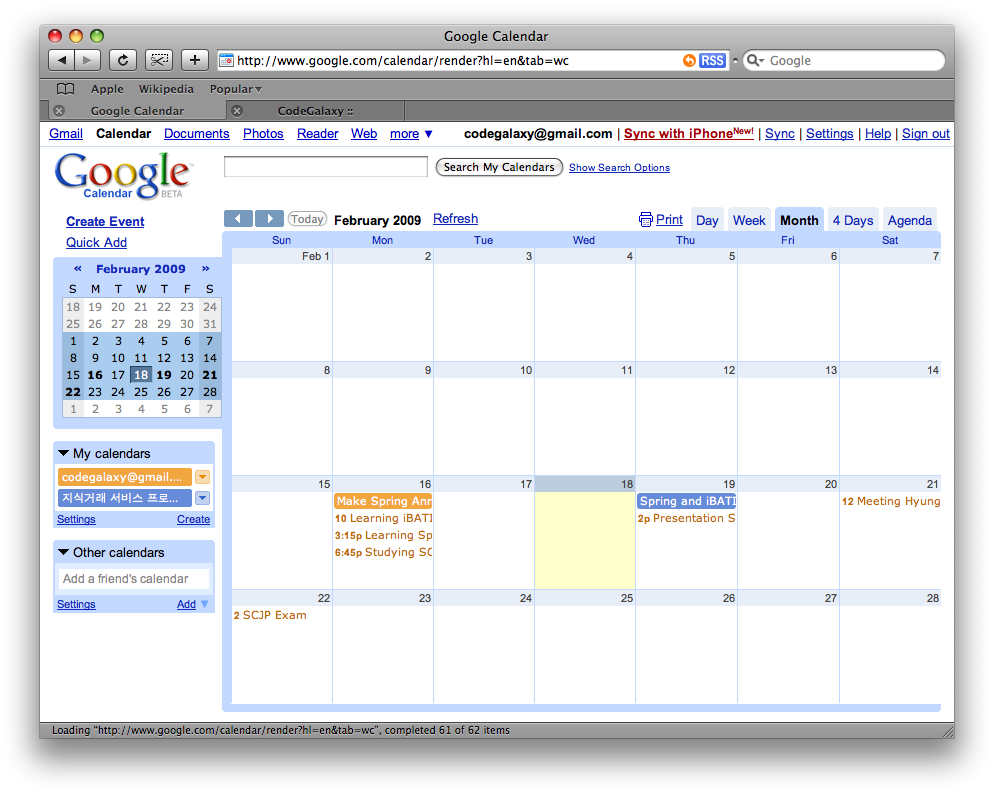
Task: Toggle the Korean-named calendar visibility
Action: (x=125, y=498)
